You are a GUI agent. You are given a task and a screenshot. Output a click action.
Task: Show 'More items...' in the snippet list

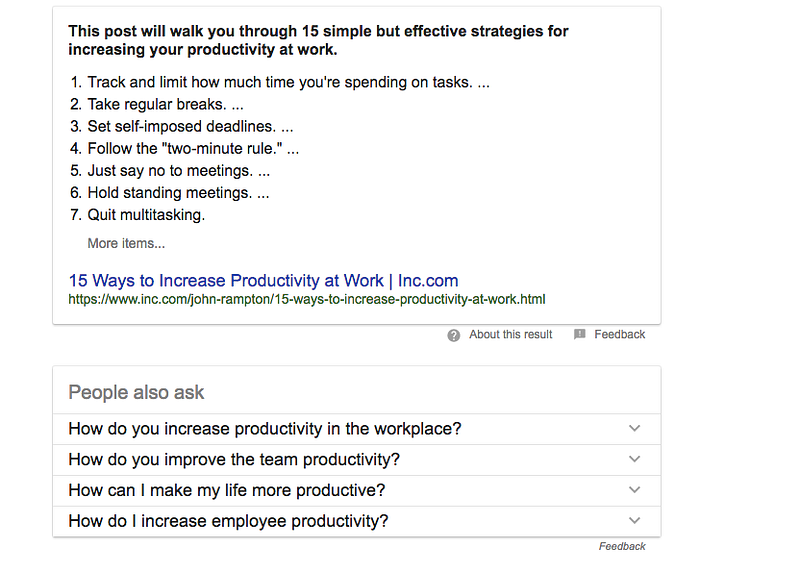pyautogui.click(x=126, y=243)
